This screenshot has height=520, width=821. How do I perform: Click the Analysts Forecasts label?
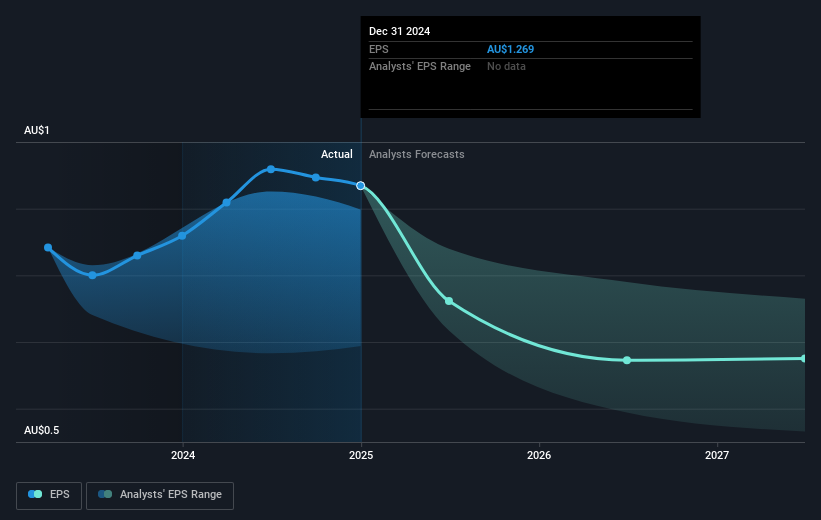pos(417,154)
